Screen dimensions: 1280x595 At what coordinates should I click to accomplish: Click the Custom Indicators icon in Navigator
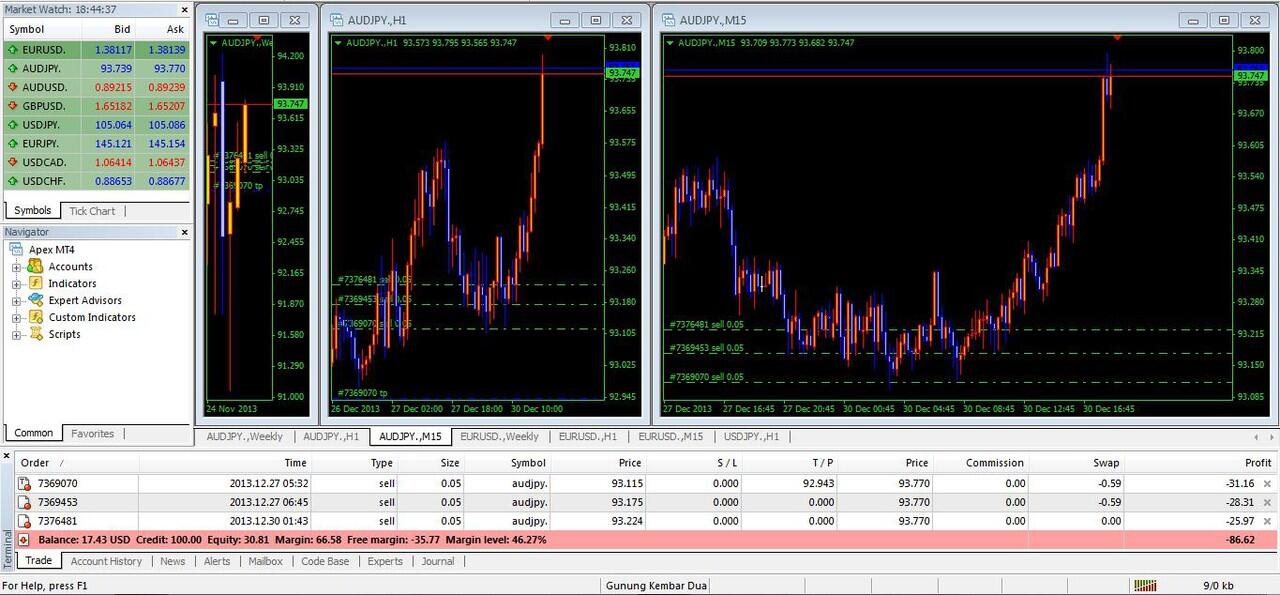tap(35, 317)
